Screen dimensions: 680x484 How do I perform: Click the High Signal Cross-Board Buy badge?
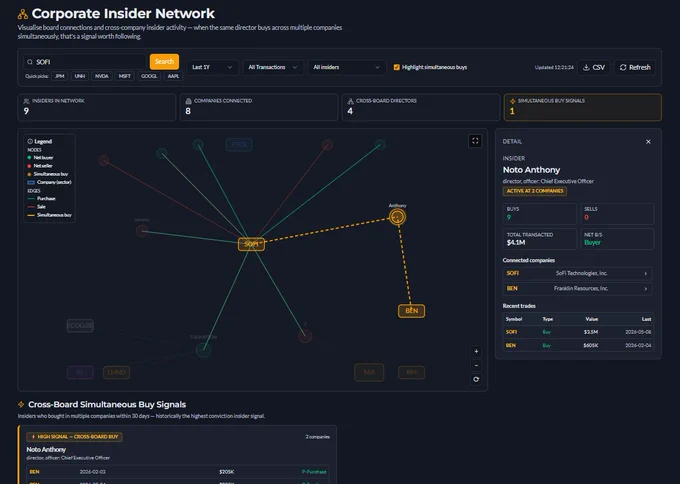(74, 437)
